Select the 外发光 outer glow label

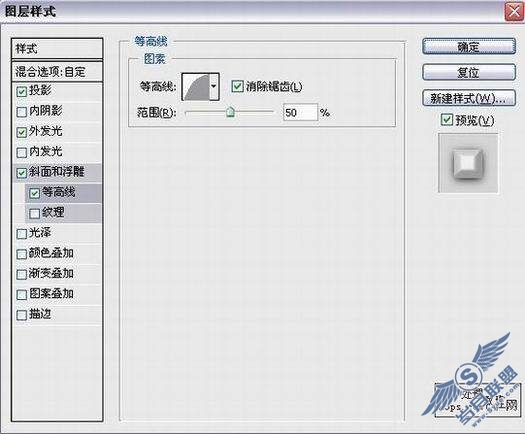(46, 131)
